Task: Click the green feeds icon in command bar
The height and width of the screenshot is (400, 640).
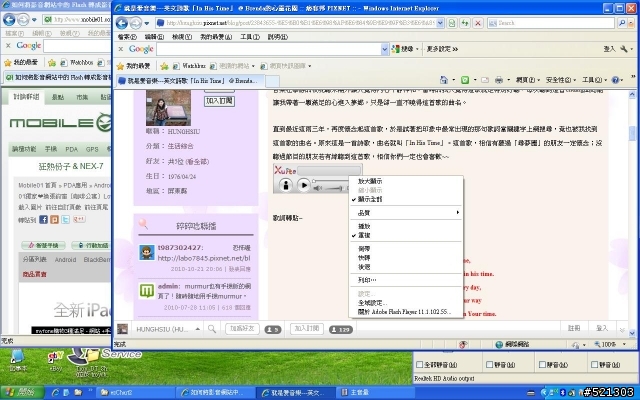Action: (x=465, y=80)
